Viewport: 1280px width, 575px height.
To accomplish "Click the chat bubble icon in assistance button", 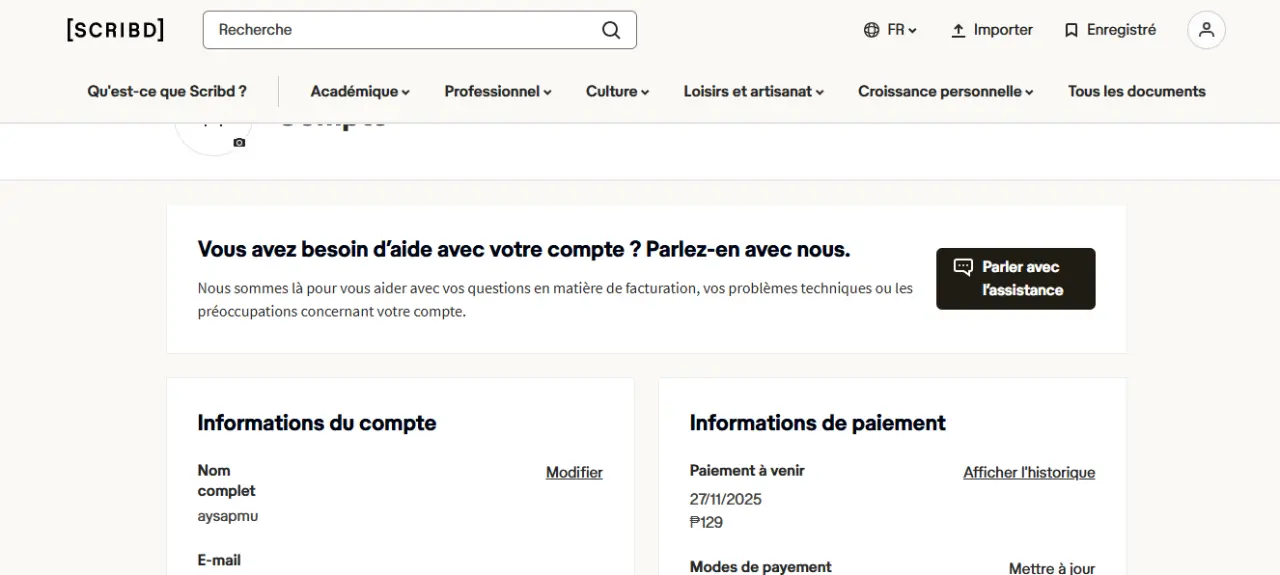I will click(x=963, y=267).
